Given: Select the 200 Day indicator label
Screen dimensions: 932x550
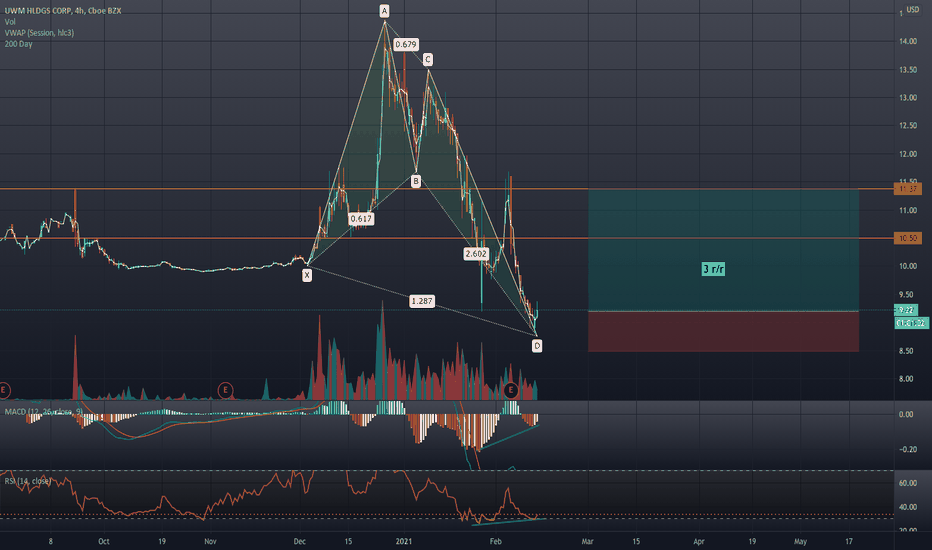Looking at the screenshot, I should coord(18,44).
